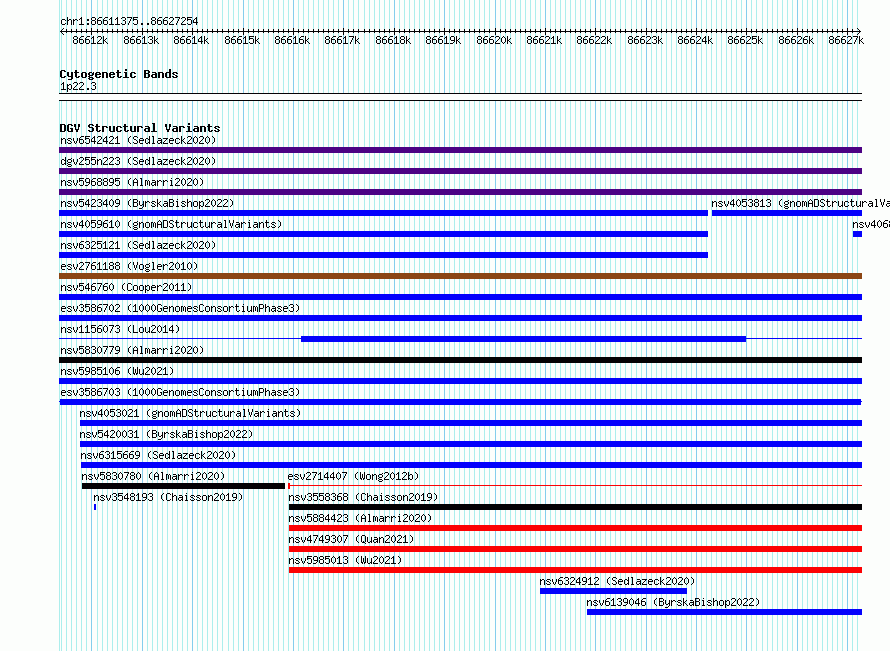Viewport: 890px width, 651px height.
Task: Click the nsv4053021 (gnomADStructuralVariants) label
Action: point(190,413)
